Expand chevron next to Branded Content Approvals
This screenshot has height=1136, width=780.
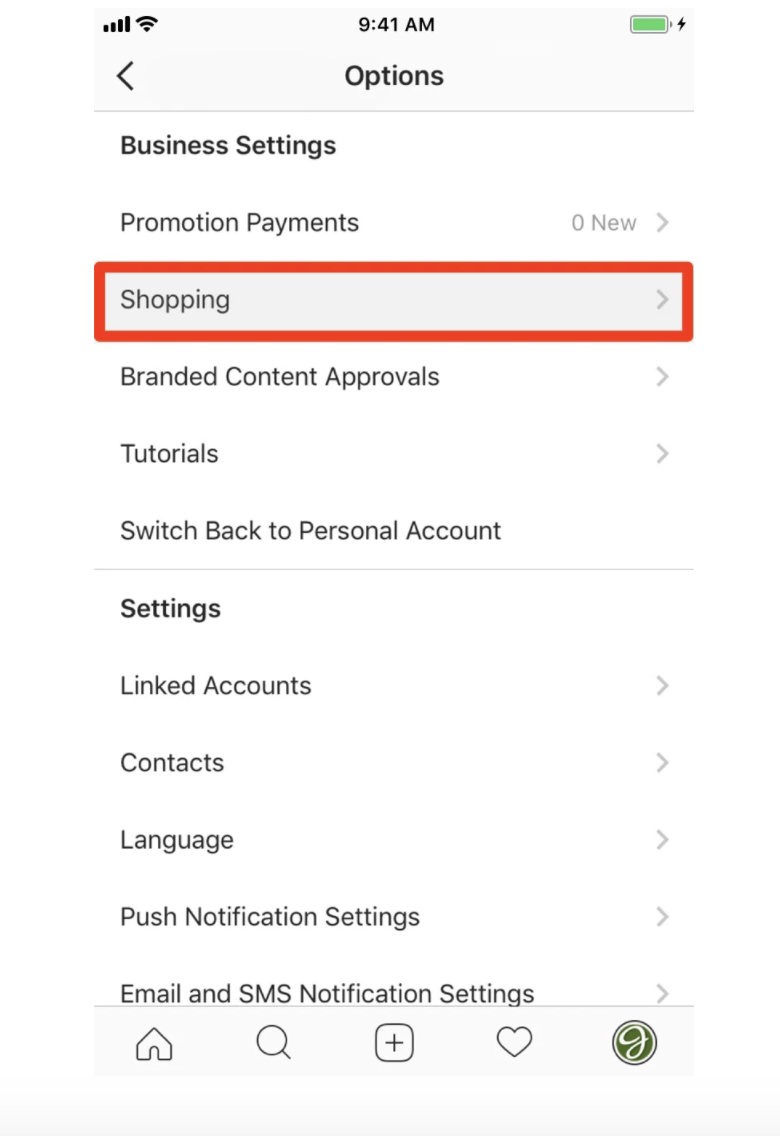coord(662,377)
